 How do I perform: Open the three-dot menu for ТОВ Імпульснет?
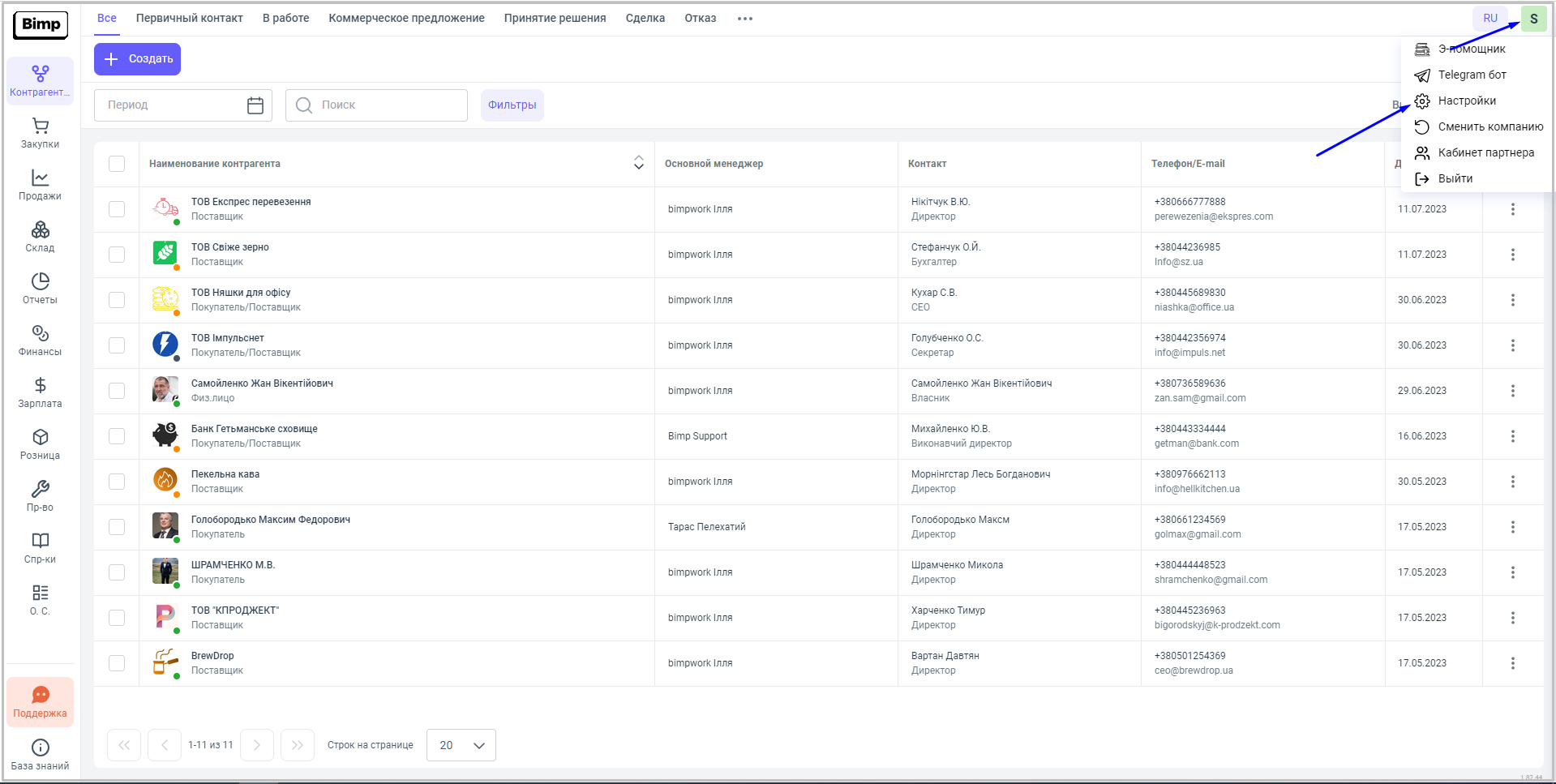coord(1512,345)
